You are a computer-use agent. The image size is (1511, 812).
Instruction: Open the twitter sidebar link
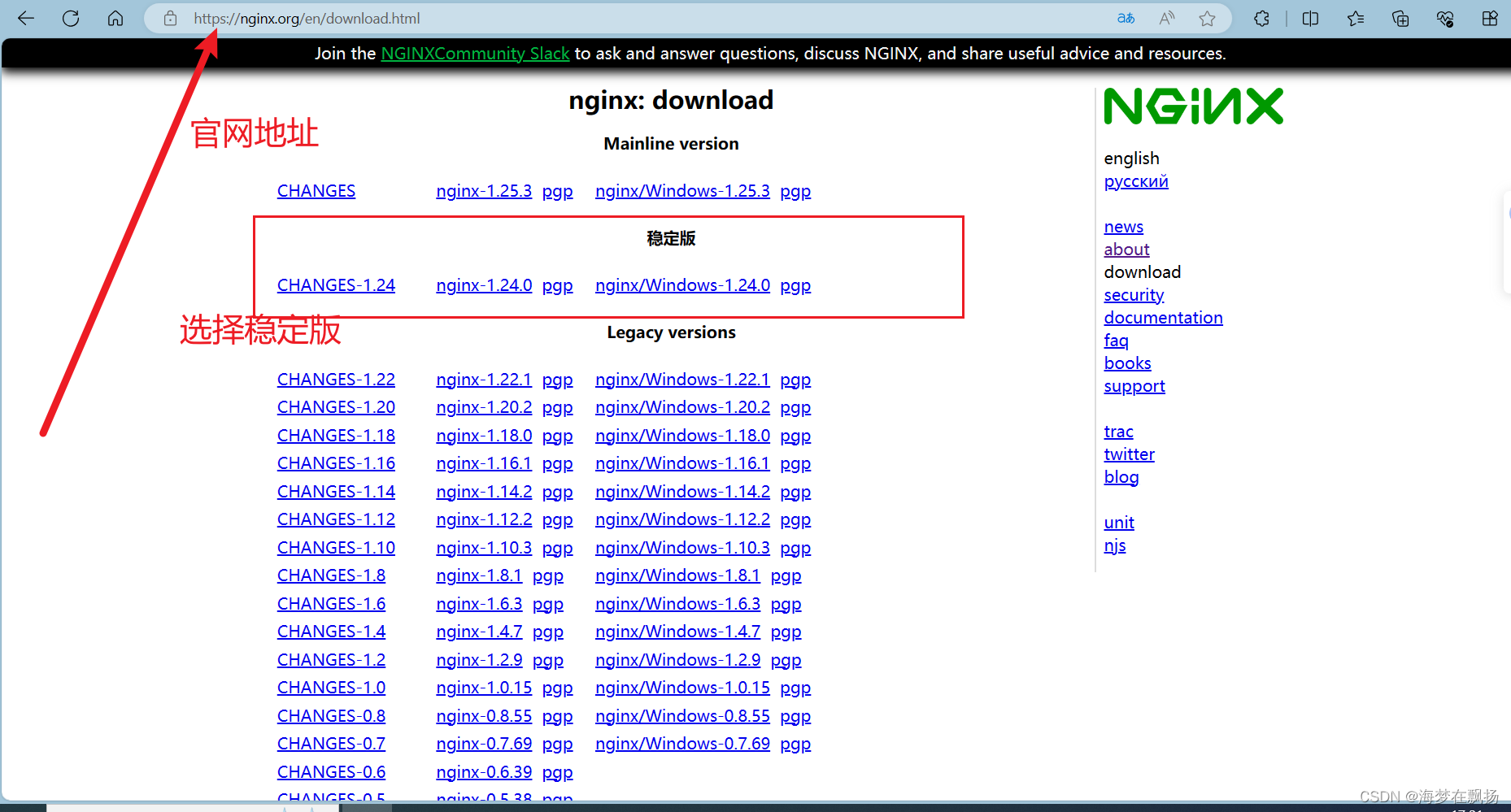[x=1129, y=454]
